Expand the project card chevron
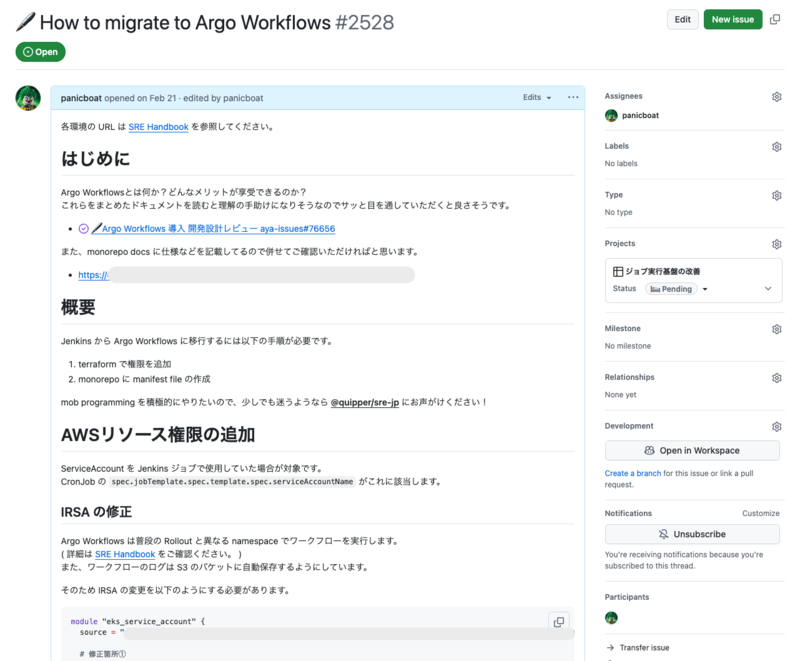800x661 pixels. tap(768, 289)
